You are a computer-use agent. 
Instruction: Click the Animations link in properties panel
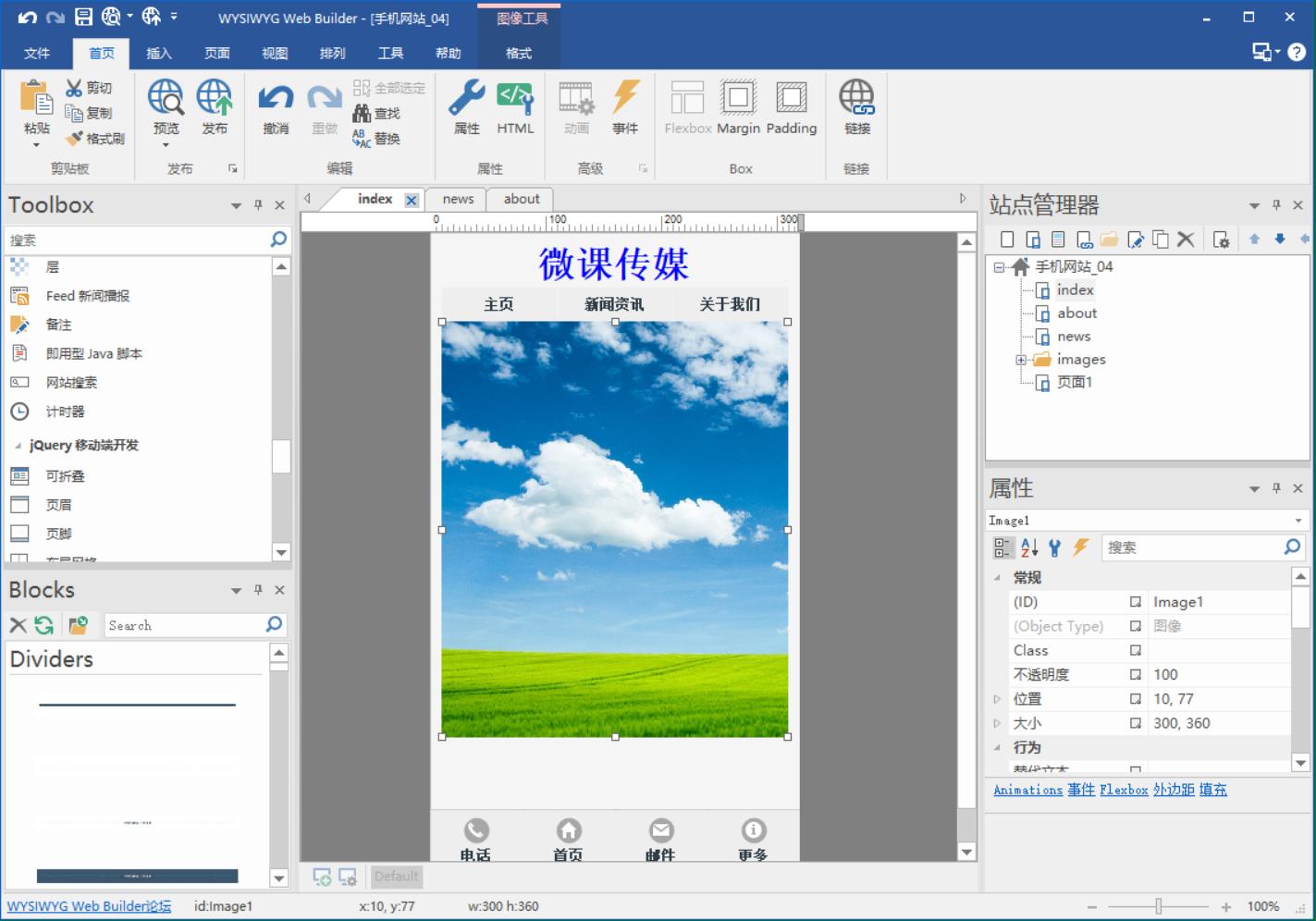coord(1027,790)
